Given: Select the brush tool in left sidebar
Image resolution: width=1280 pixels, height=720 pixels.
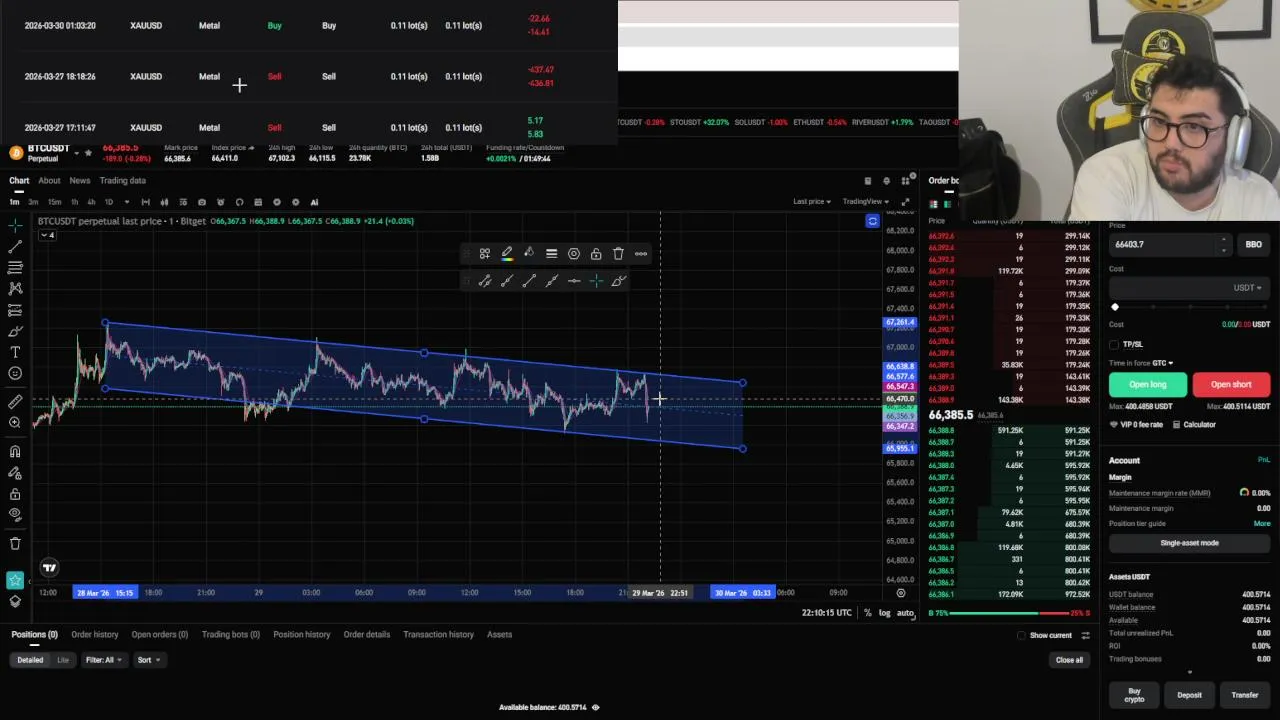Looking at the screenshot, I should click(15, 331).
